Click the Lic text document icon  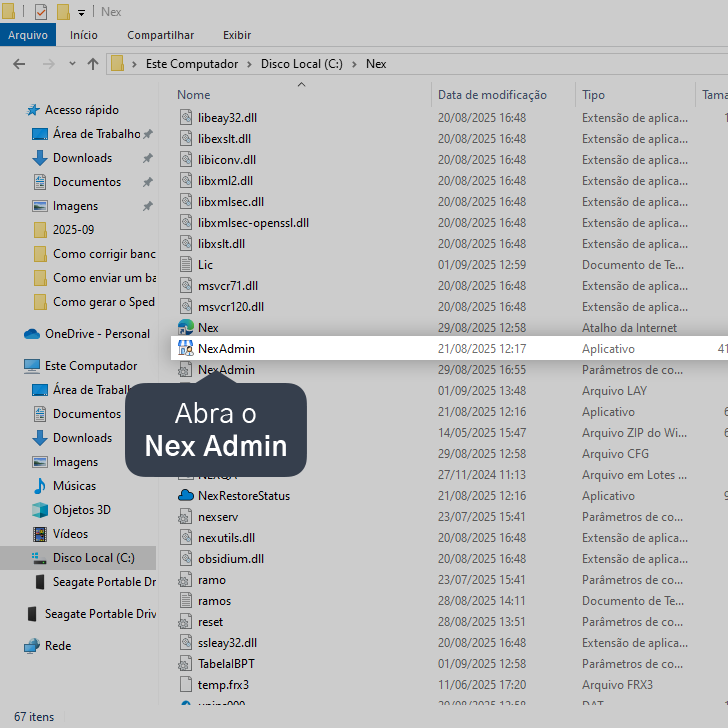[186, 265]
